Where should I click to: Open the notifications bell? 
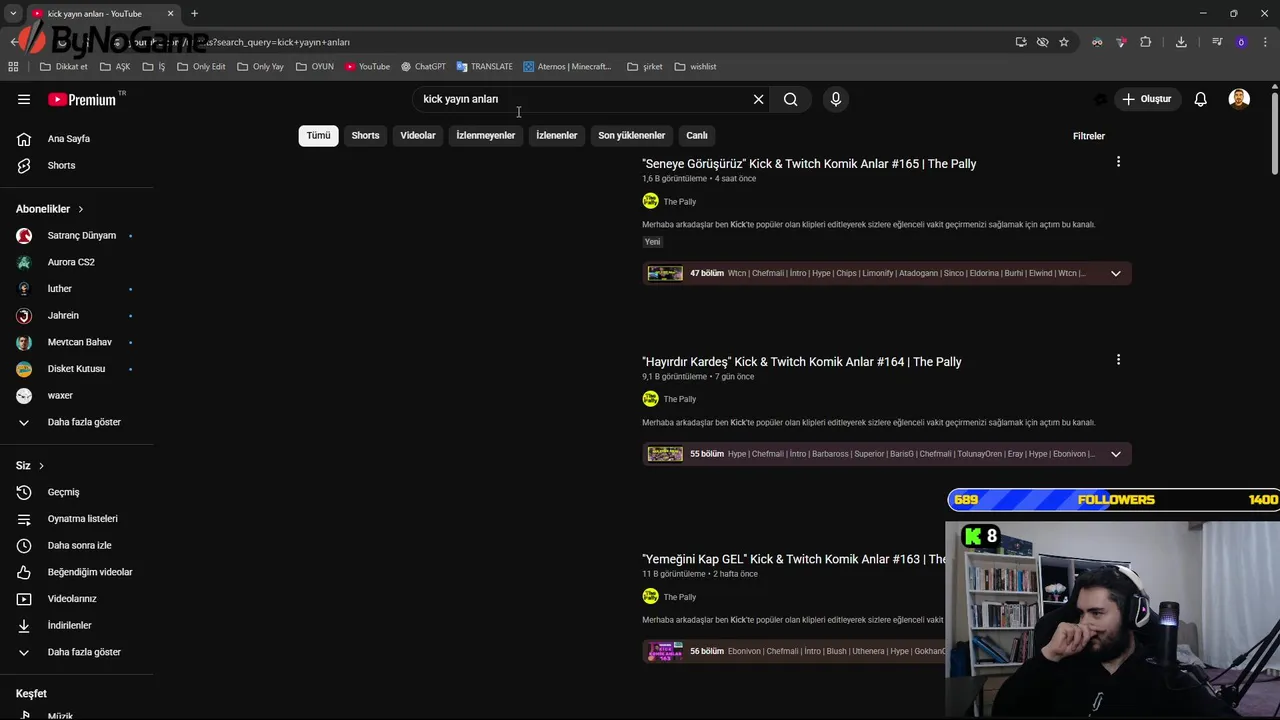(1200, 99)
